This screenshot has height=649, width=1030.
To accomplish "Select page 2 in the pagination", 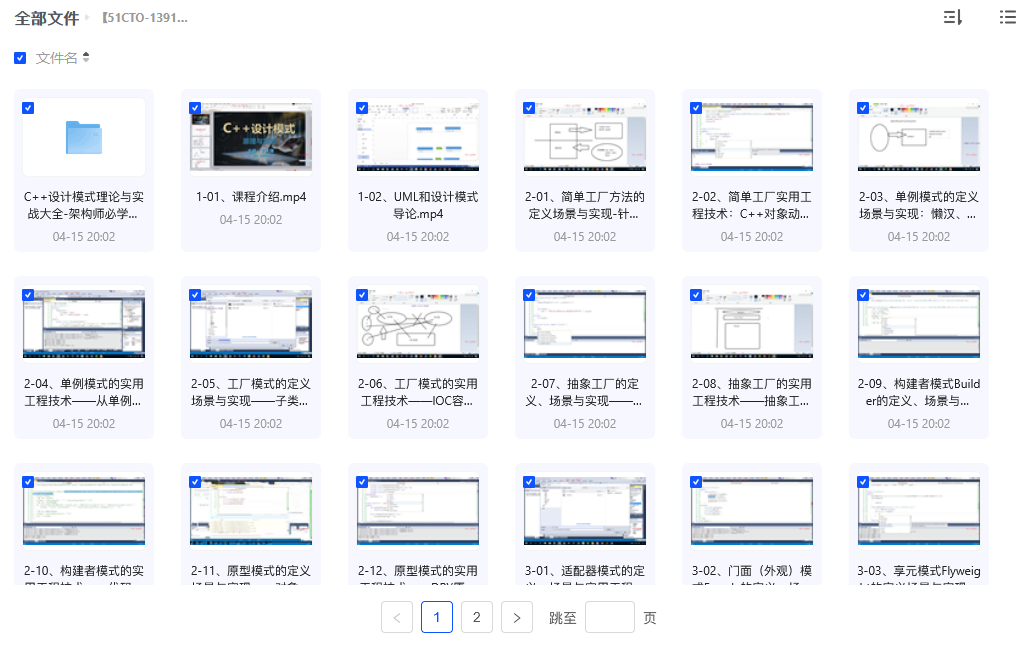I will pyautogui.click(x=476, y=618).
